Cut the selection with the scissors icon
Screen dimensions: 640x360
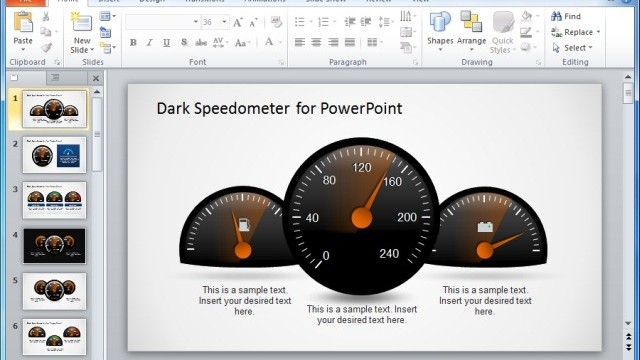(46, 17)
